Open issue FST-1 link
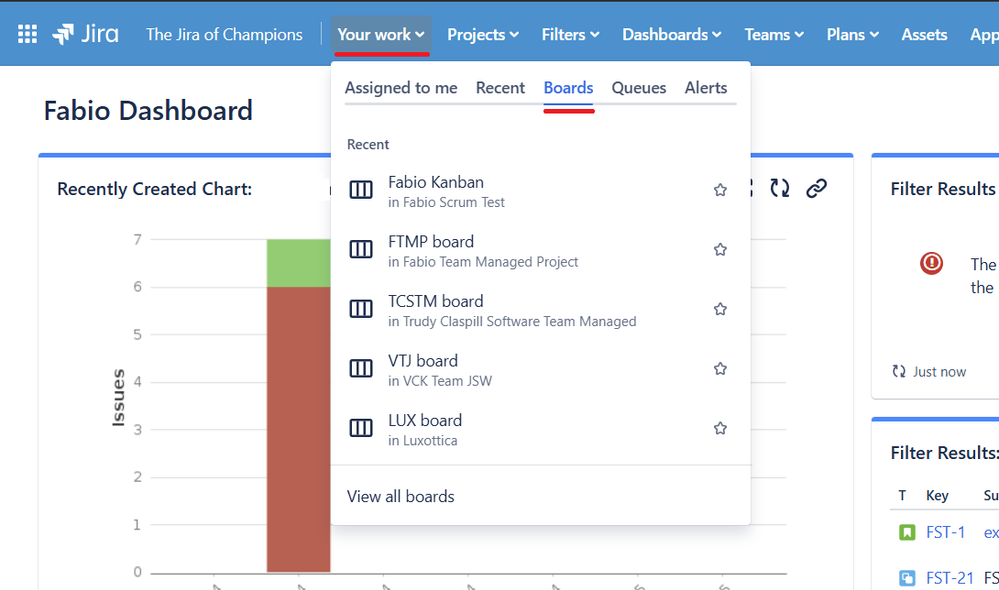This screenshot has width=999, height=590. click(945, 532)
